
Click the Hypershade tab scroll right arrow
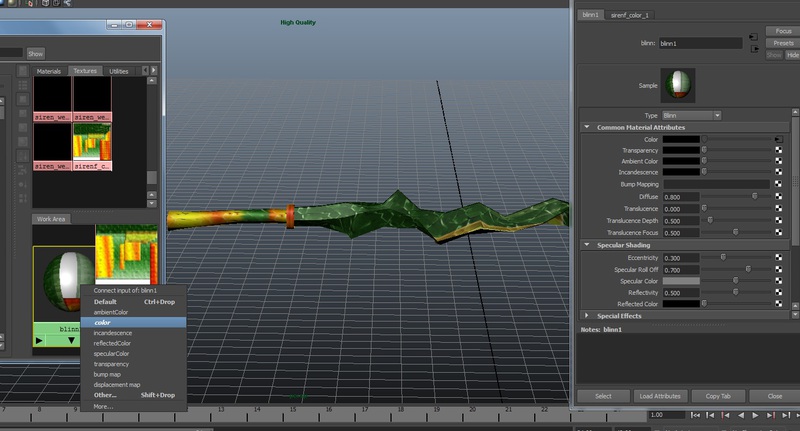154,70
